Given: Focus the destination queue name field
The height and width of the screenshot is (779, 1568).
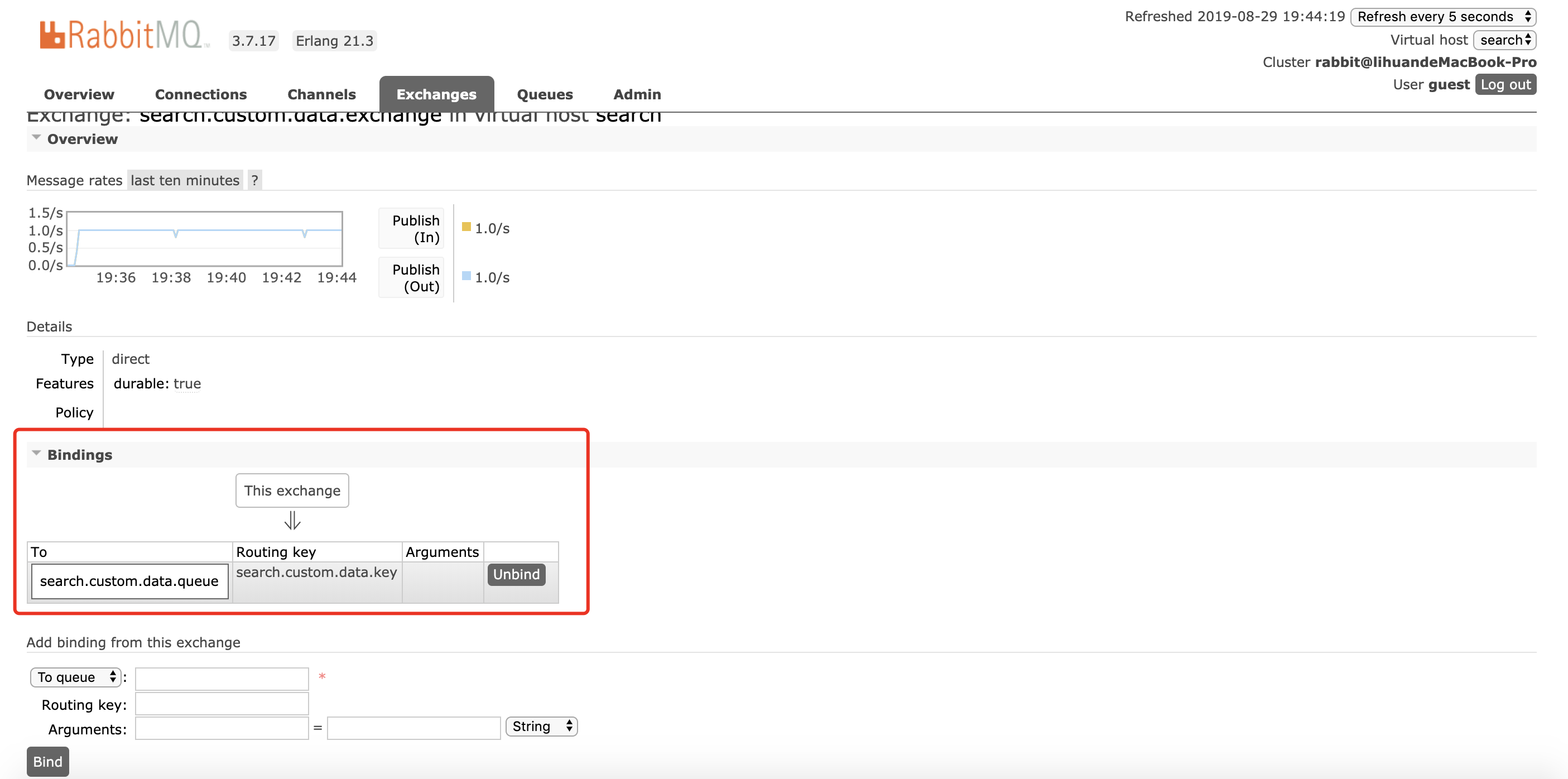Looking at the screenshot, I should [x=222, y=679].
